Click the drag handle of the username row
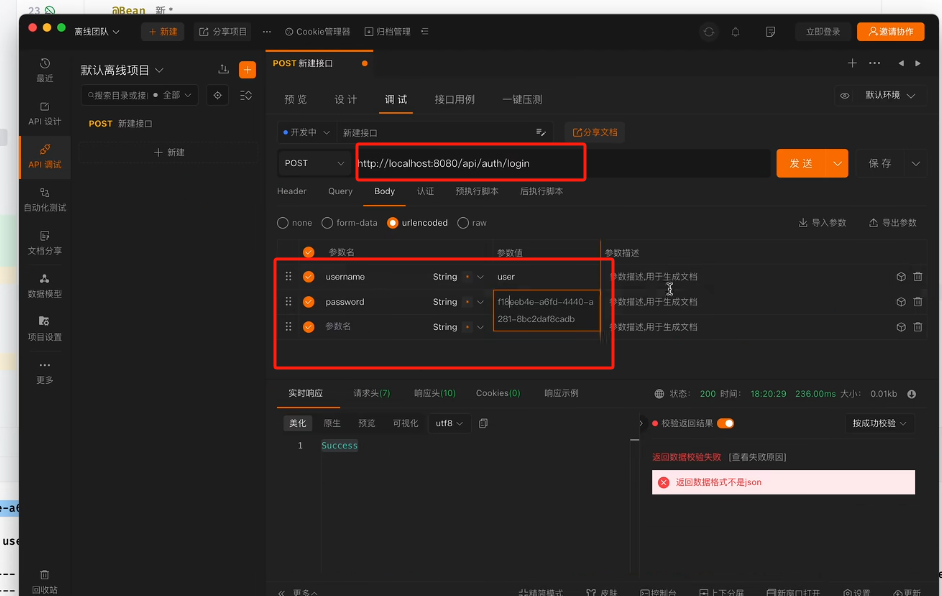This screenshot has width=942, height=596. [x=288, y=276]
